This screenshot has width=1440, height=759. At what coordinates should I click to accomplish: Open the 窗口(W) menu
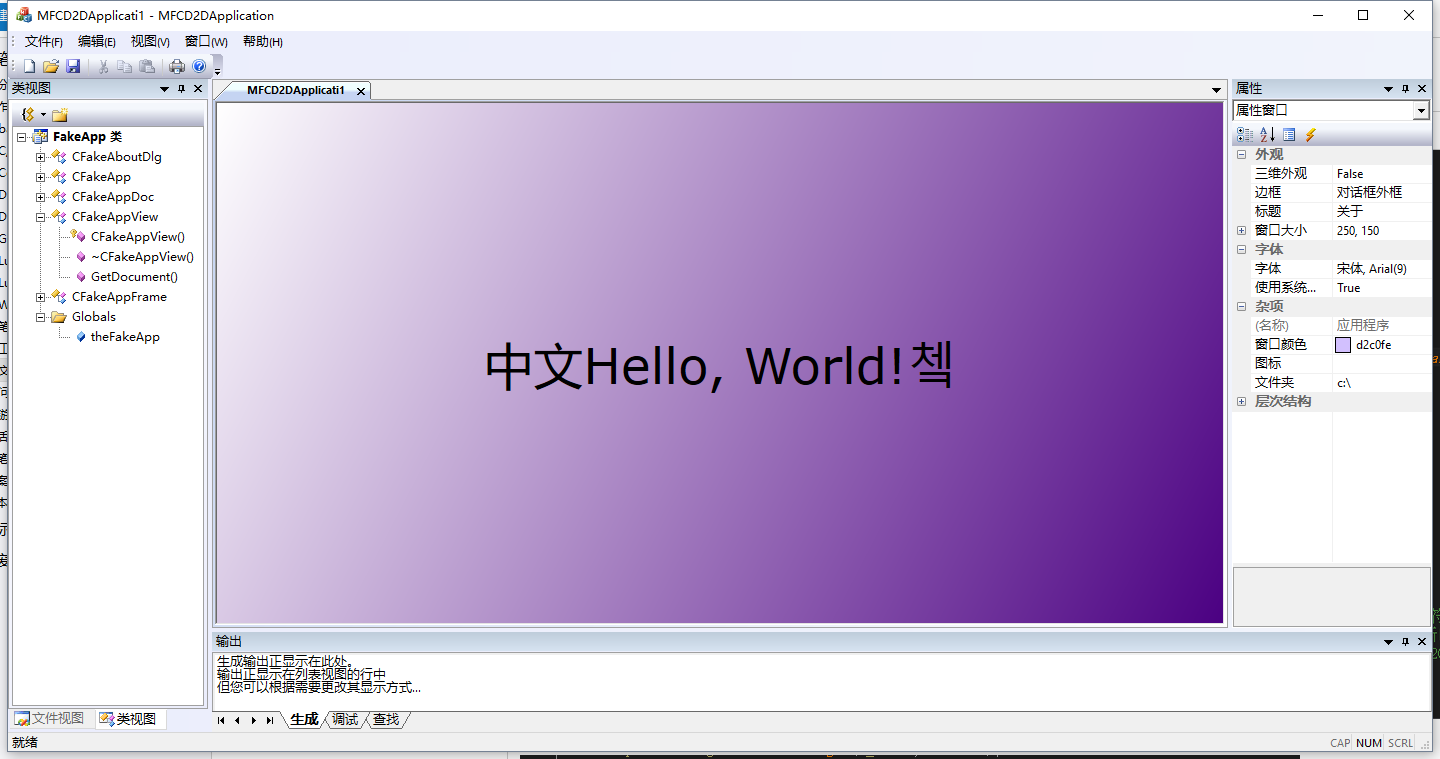pos(206,41)
